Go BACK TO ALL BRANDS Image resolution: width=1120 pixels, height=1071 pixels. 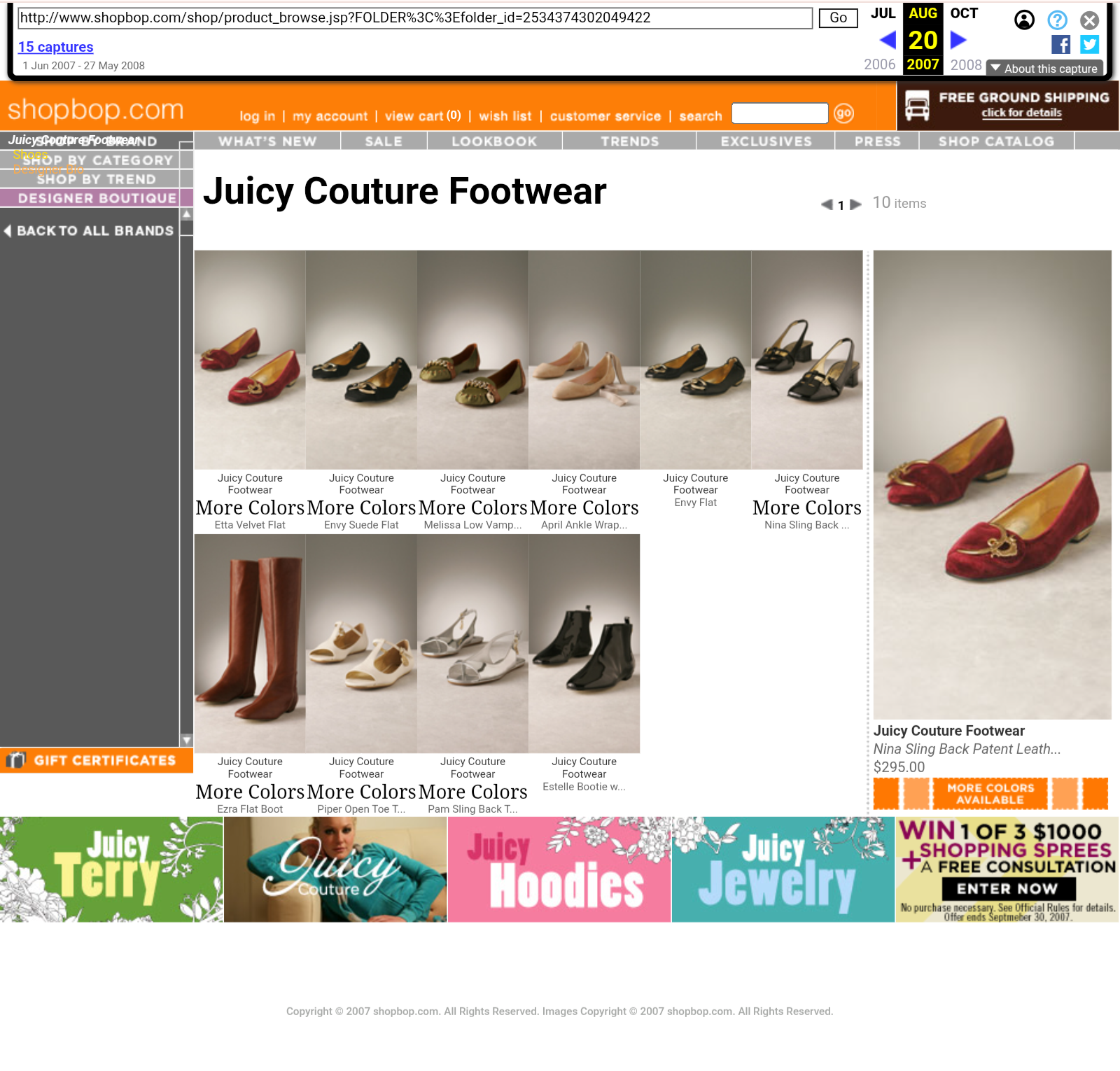coord(90,231)
